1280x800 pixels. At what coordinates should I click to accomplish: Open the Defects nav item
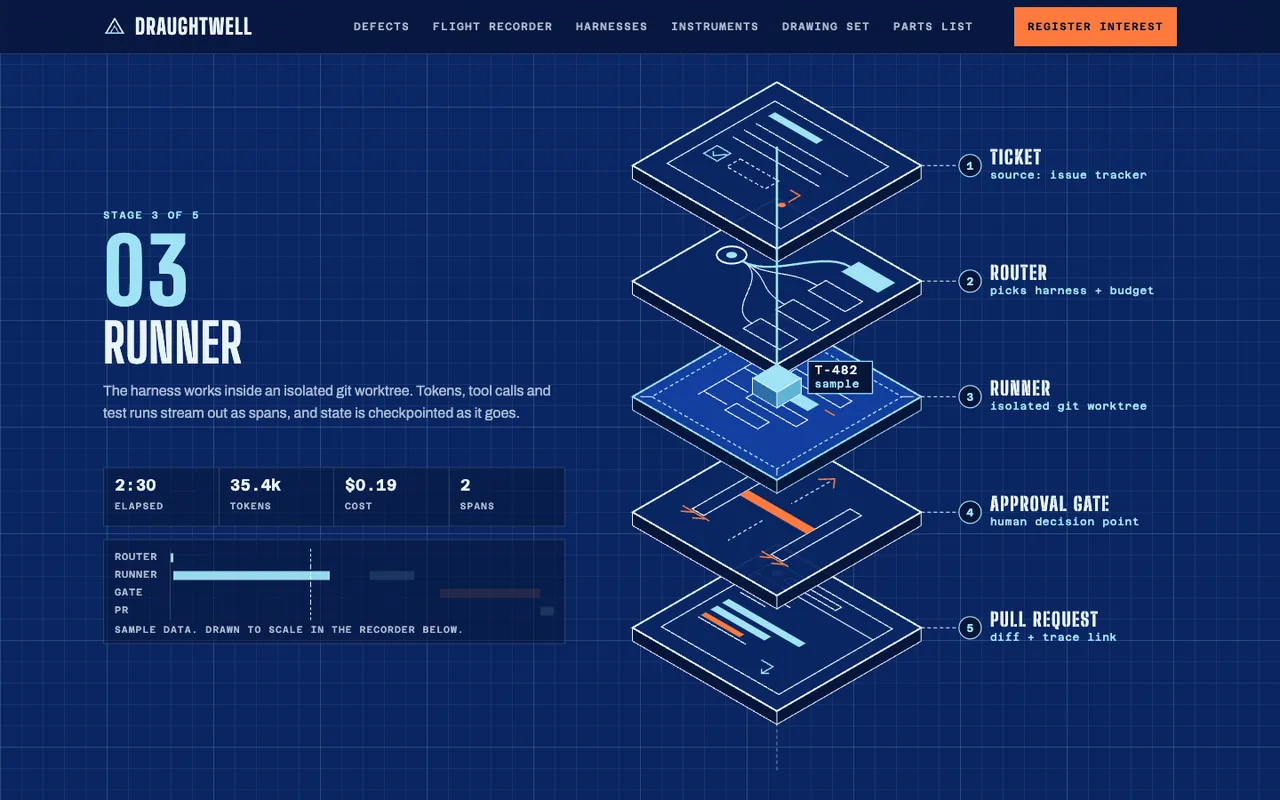pyautogui.click(x=381, y=27)
